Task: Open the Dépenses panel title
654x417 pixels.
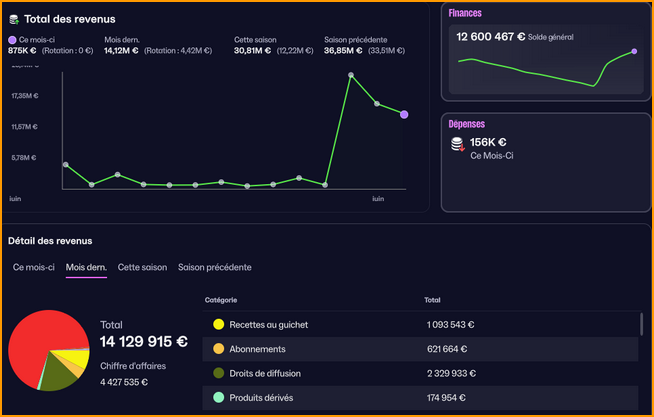Action: (466, 124)
